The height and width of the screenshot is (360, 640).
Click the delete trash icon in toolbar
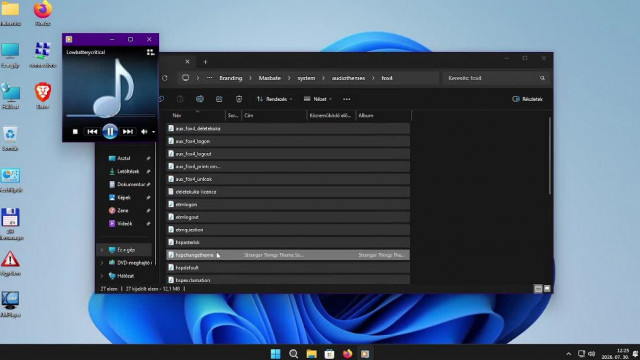239,99
